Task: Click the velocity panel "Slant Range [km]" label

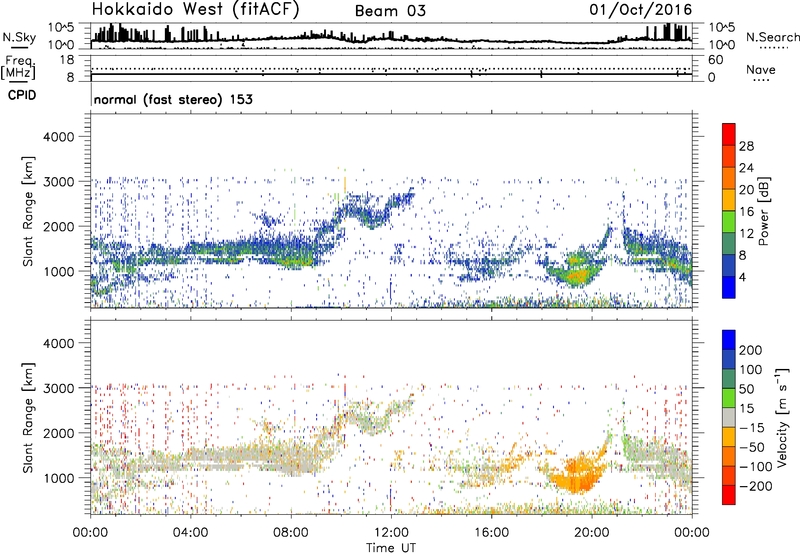Action: pos(28,418)
